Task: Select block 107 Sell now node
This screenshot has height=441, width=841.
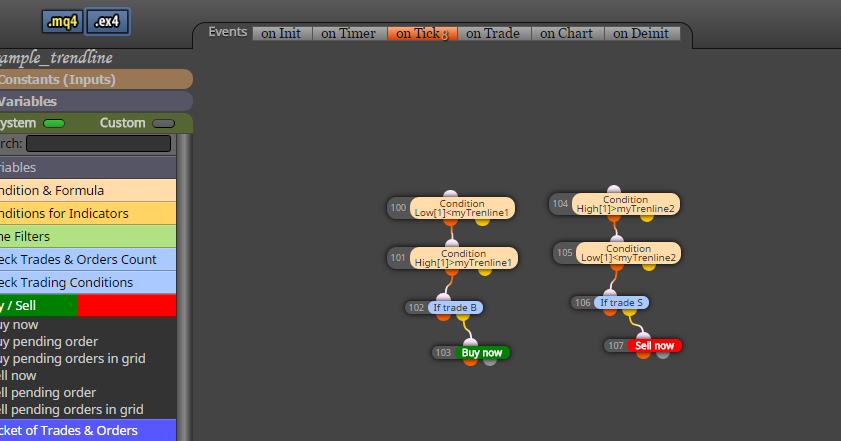Action: click(654, 346)
